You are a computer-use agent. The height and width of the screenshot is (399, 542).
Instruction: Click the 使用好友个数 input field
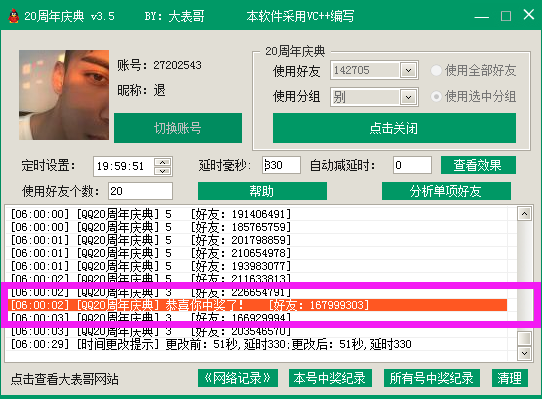click(x=140, y=191)
